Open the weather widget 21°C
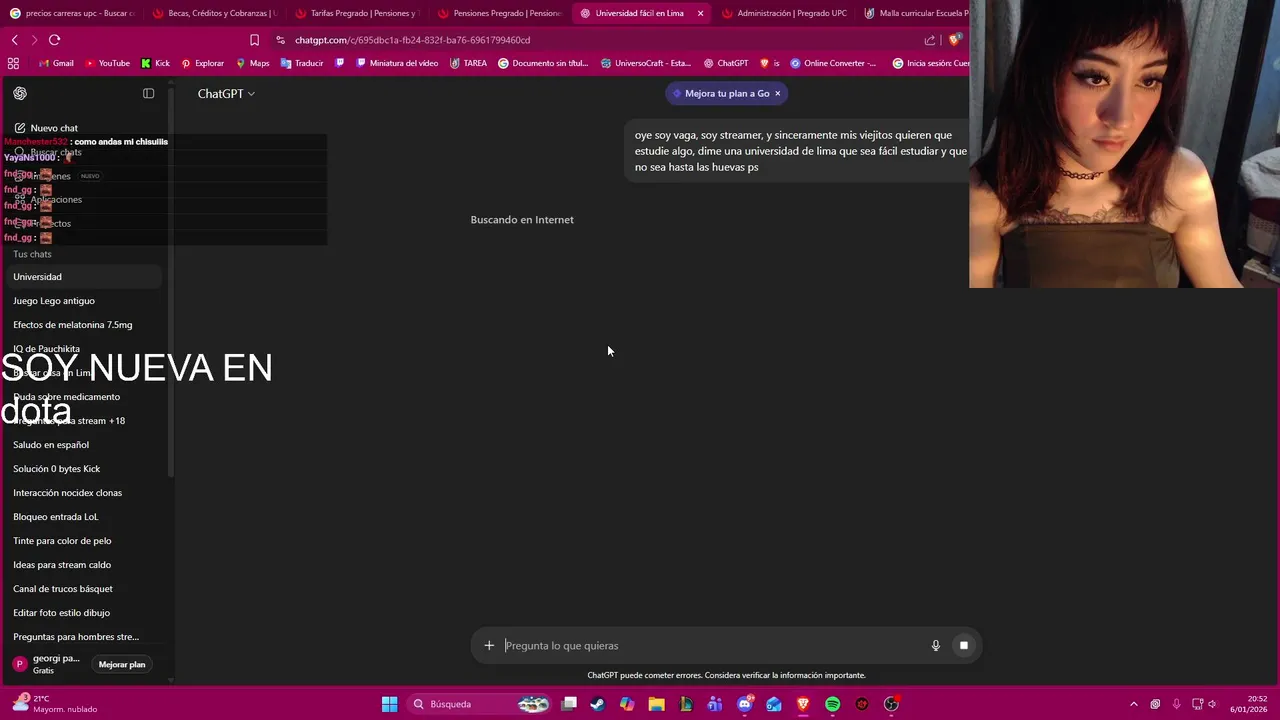Viewport: 1280px width, 720px height. click(55, 704)
